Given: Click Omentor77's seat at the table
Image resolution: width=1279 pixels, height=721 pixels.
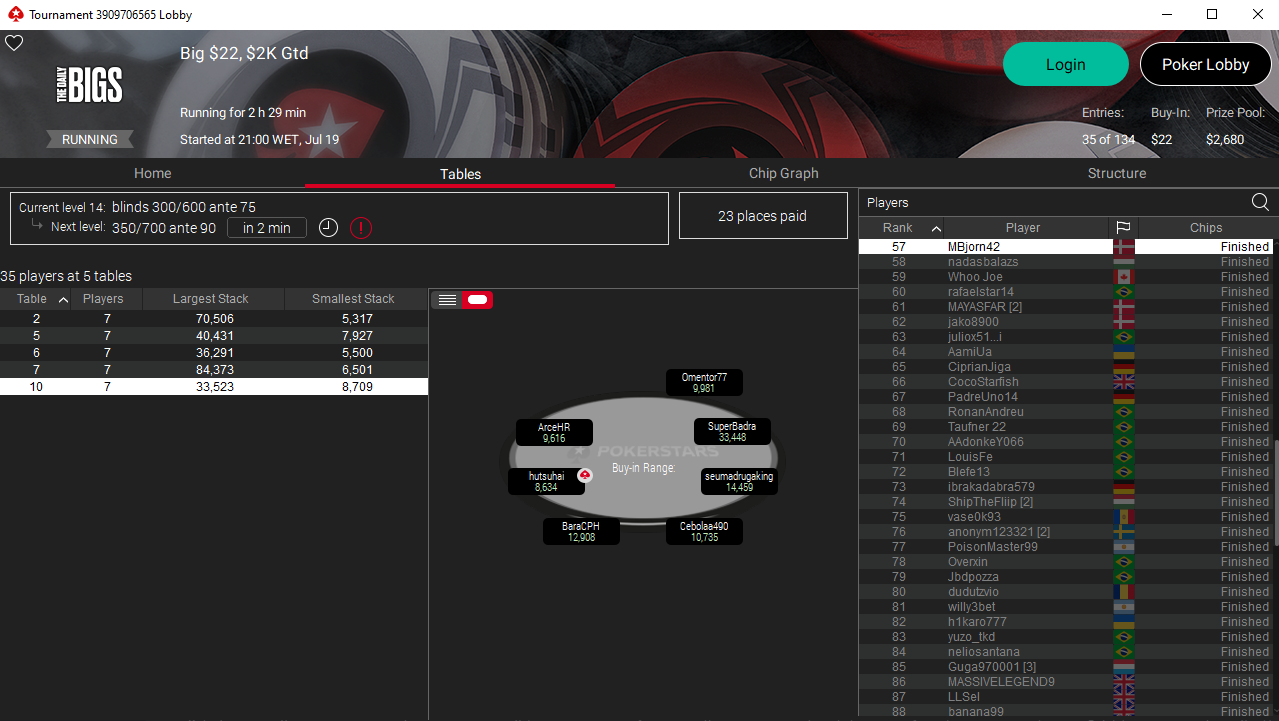Looking at the screenshot, I should coord(704,383).
